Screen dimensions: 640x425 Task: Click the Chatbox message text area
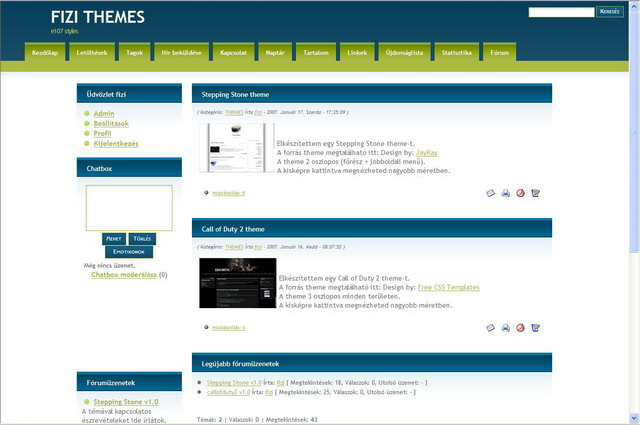pos(129,208)
